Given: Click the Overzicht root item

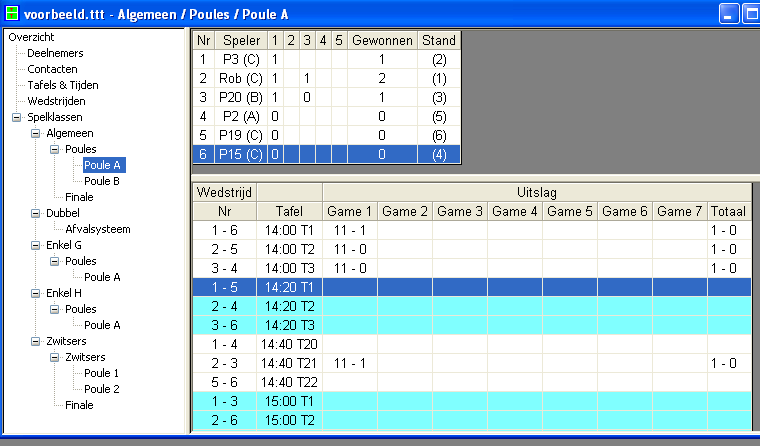Looking at the screenshot, I should pyautogui.click(x=31, y=37).
